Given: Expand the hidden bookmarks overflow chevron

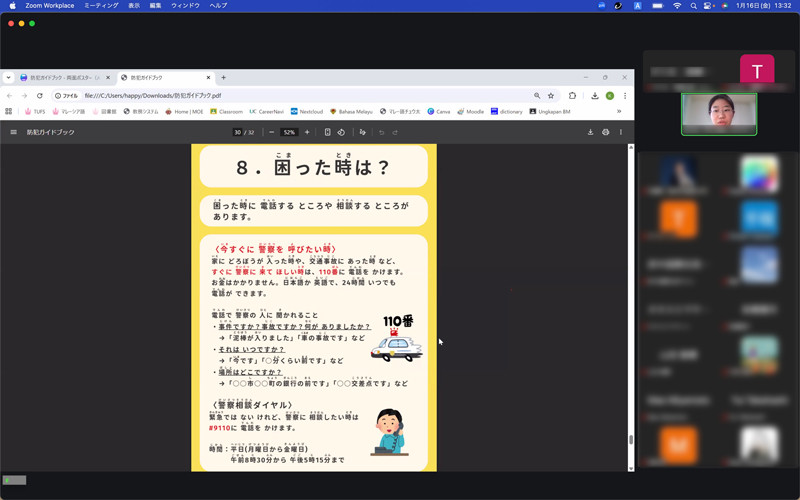Looking at the screenshot, I should coord(619,112).
